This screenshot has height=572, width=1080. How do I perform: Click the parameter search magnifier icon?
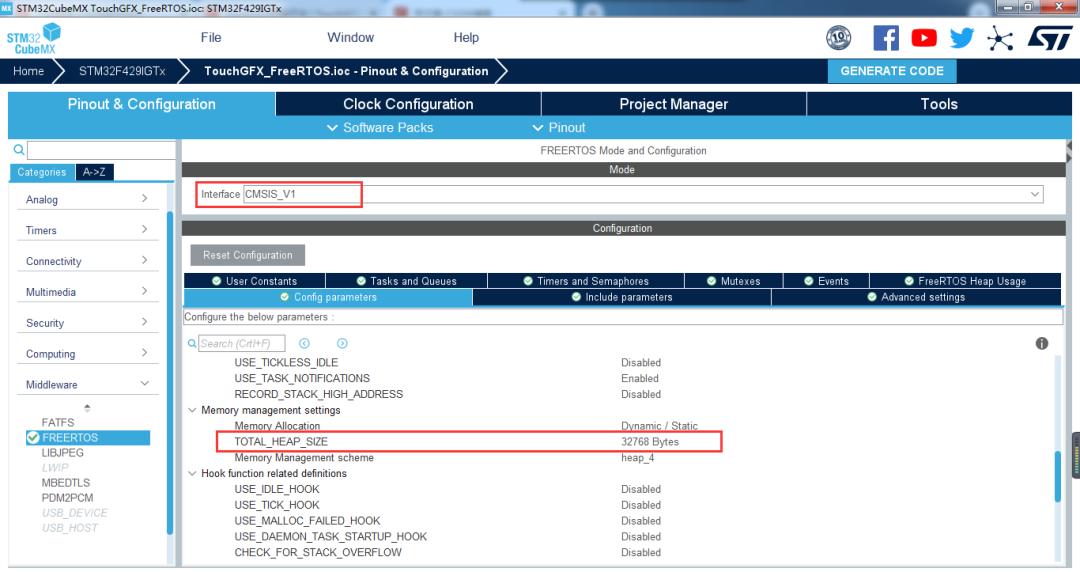(x=192, y=343)
